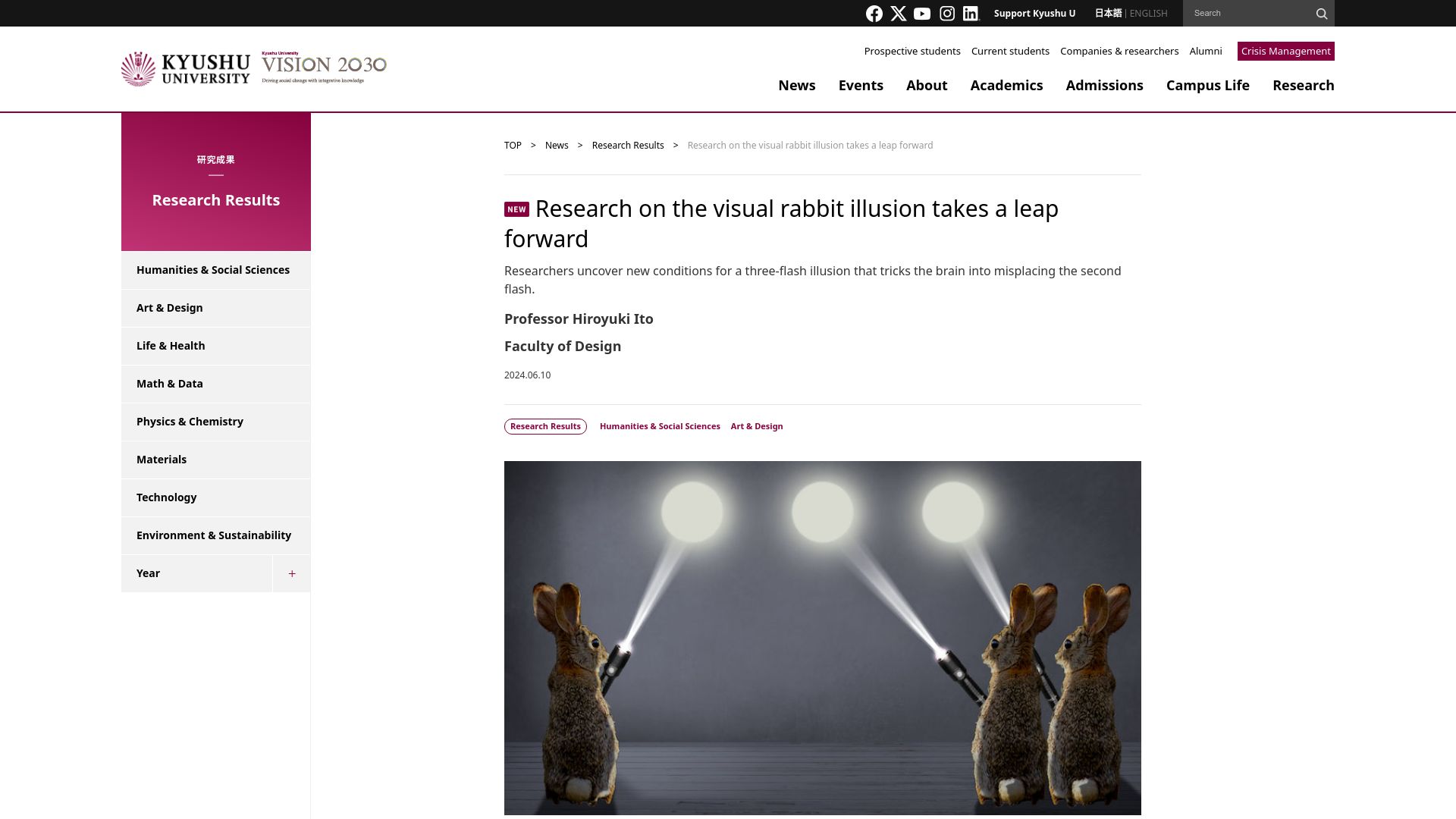Open the YouTube channel icon
This screenshot has height=819, width=1456.
[922, 14]
